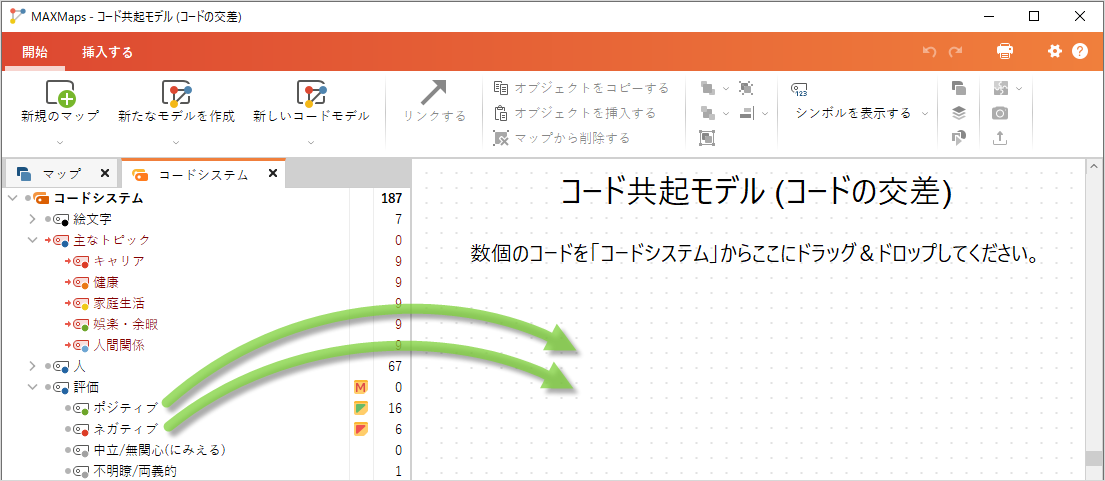Click the align objects icon
The height and width of the screenshot is (481, 1105).
(748, 112)
